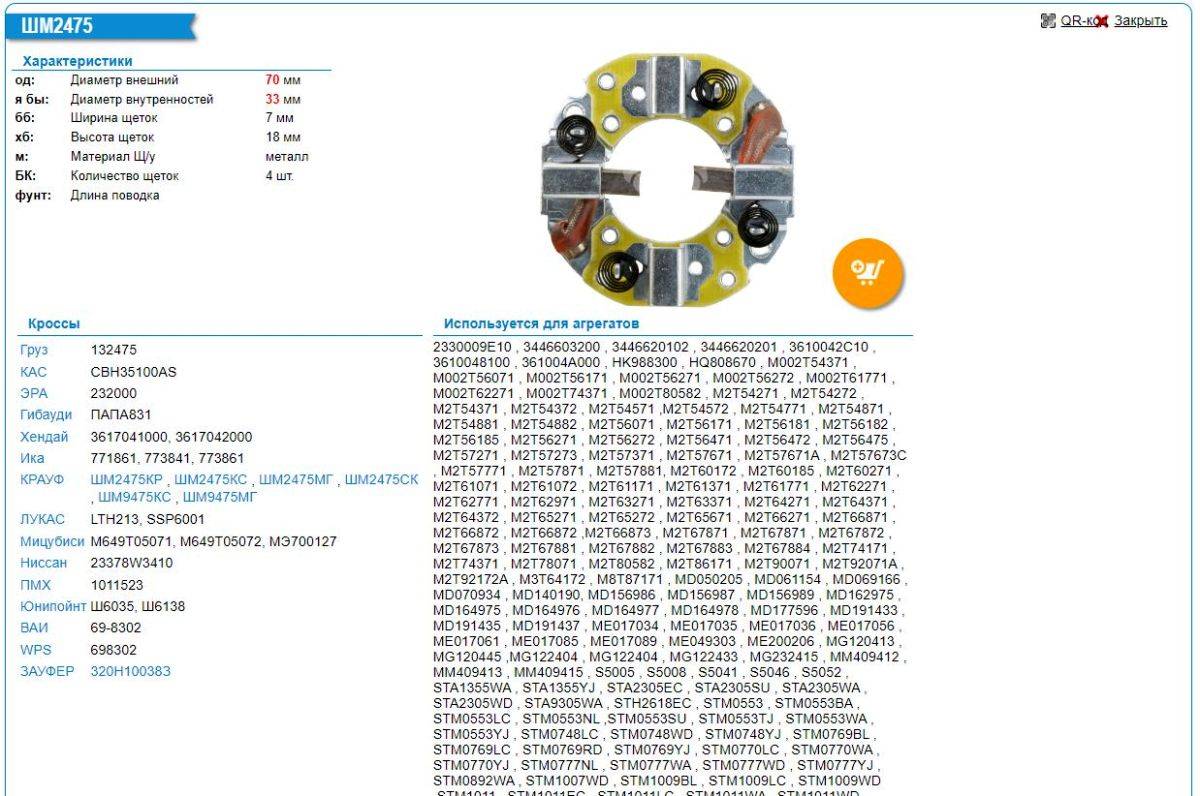
Task: Follow the ШМ2475СК part link
Action: pos(381,480)
